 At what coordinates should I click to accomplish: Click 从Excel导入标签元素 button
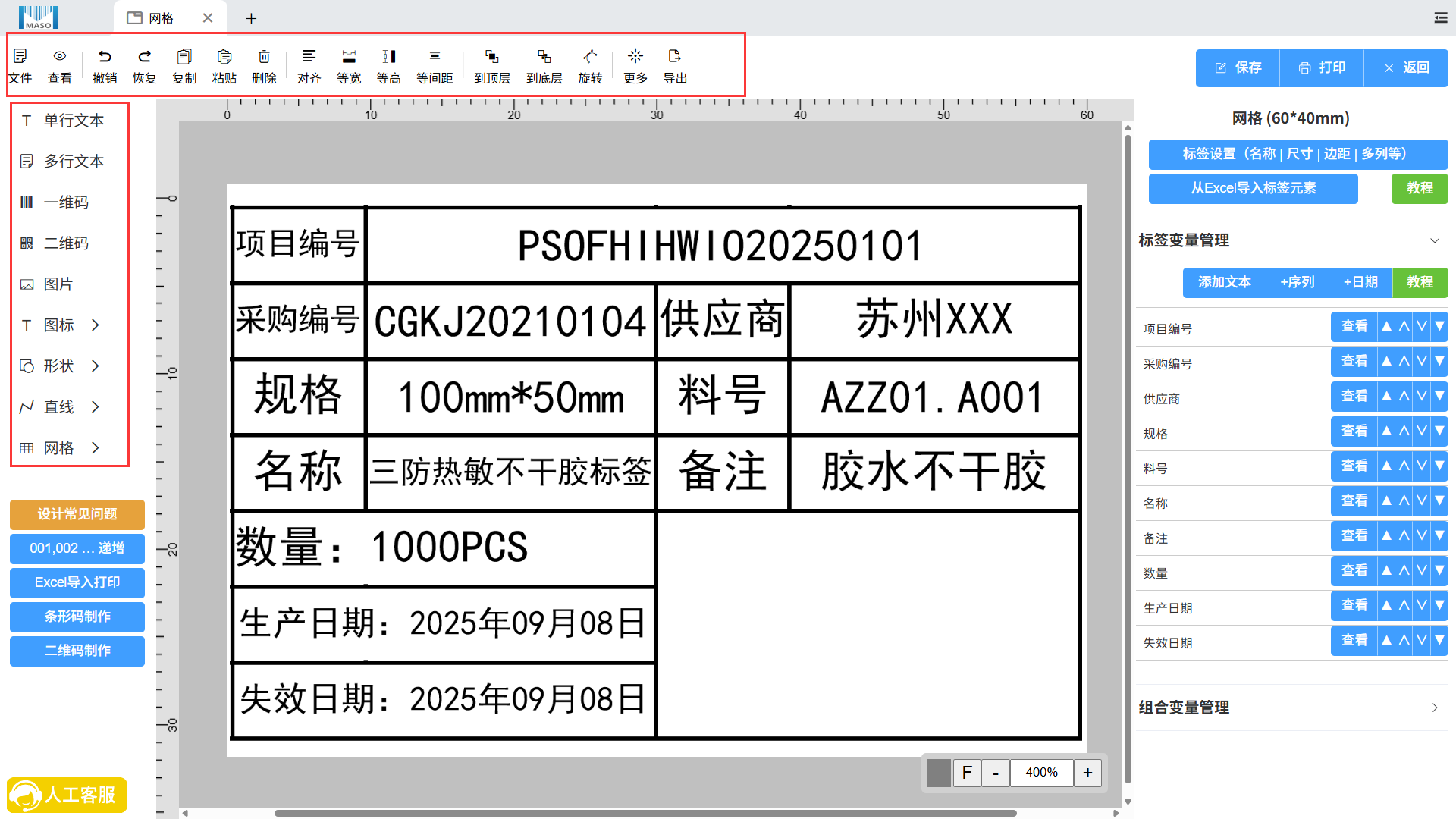pos(1253,188)
